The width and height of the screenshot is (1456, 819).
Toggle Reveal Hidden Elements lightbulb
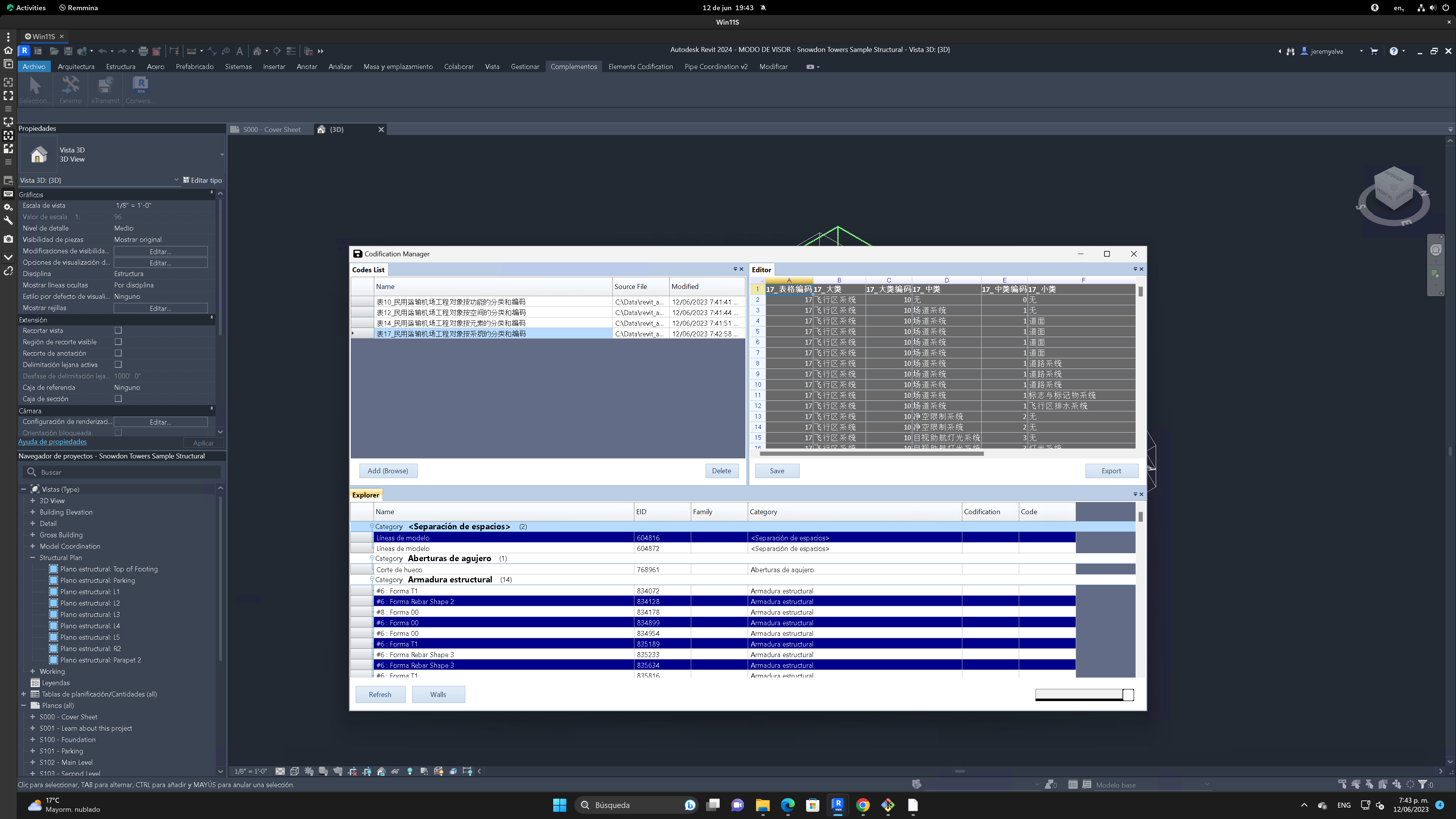click(x=410, y=772)
